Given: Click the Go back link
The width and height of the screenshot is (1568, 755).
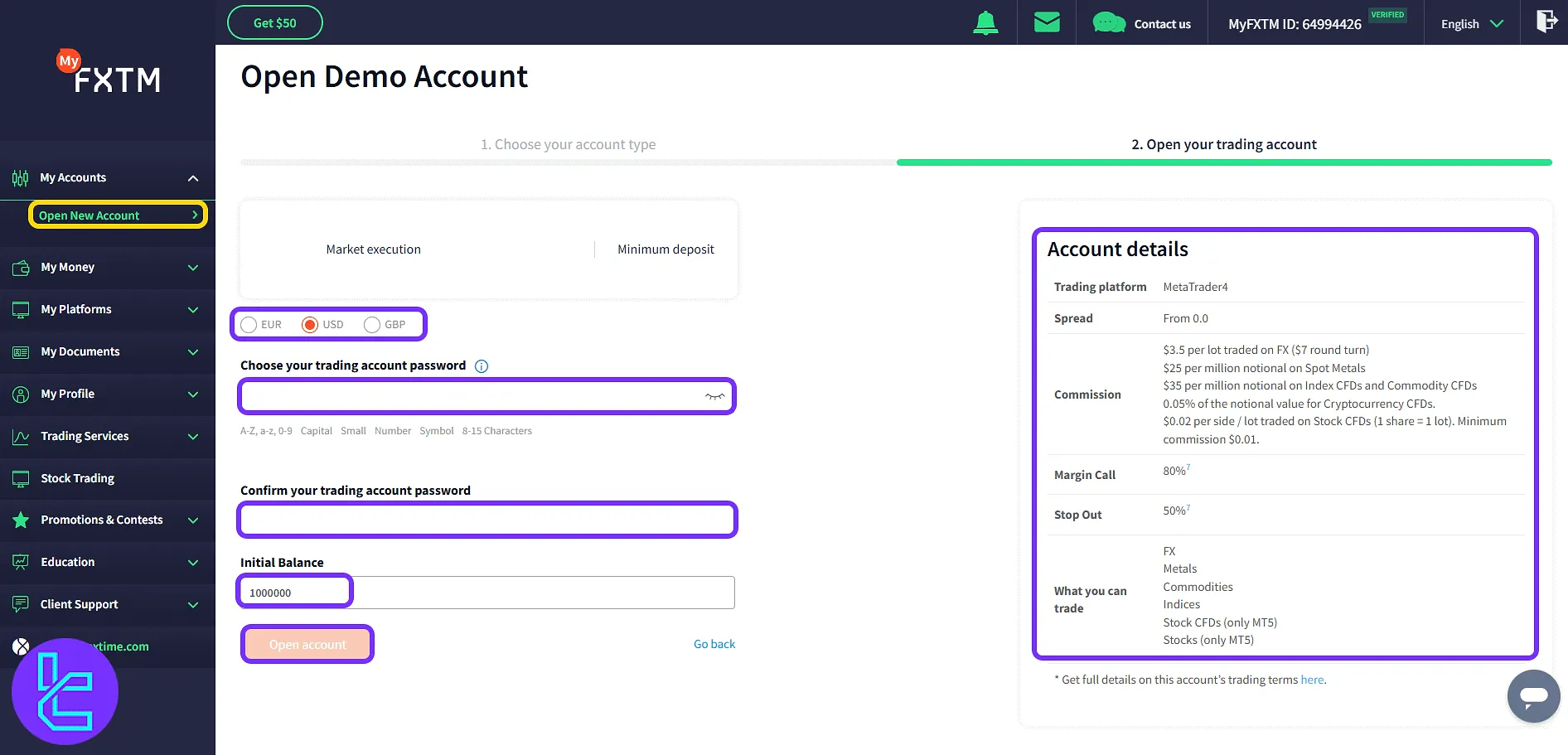Looking at the screenshot, I should (714, 644).
